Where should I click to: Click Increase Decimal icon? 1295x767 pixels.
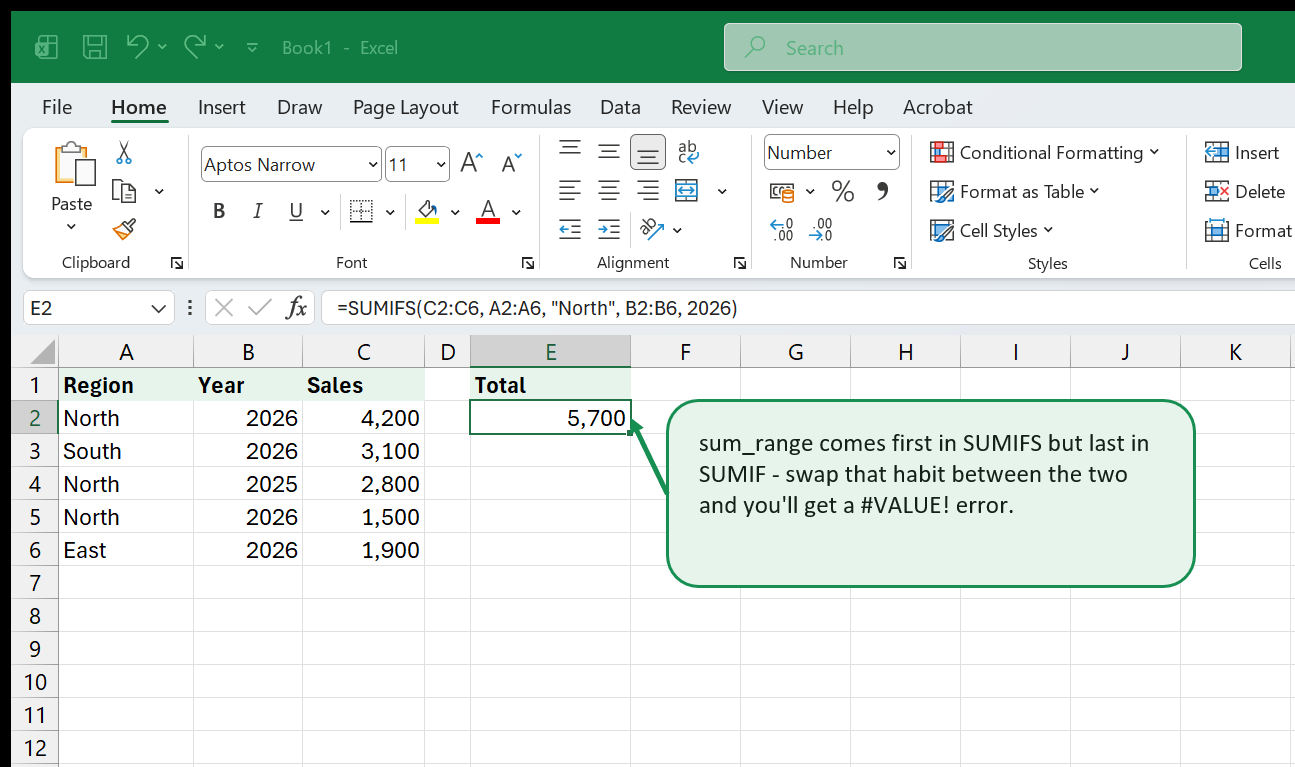(782, 230)
